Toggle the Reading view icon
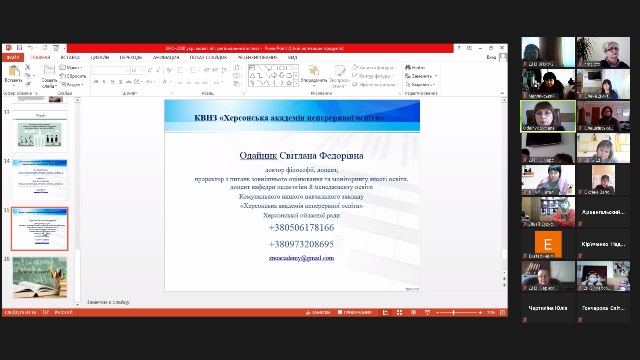The height and width of the screenshot is (360, 640). pyautogui.click(x=413, y=312)
